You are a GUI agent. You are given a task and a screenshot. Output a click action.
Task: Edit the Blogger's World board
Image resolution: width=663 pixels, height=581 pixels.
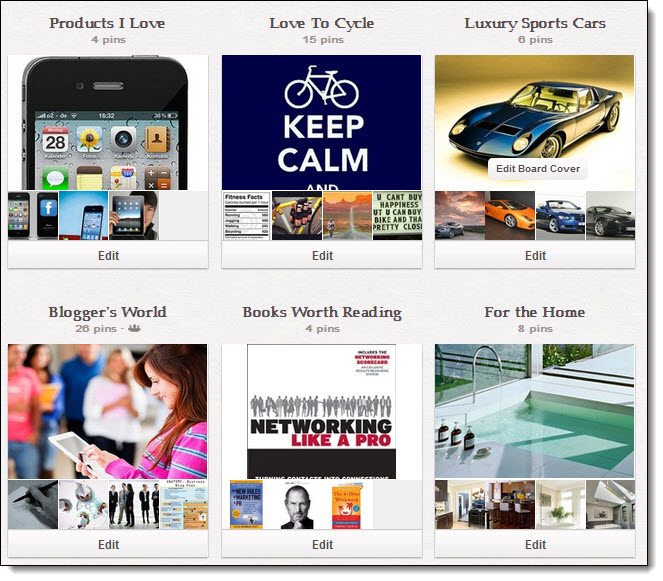pos(108,544)
